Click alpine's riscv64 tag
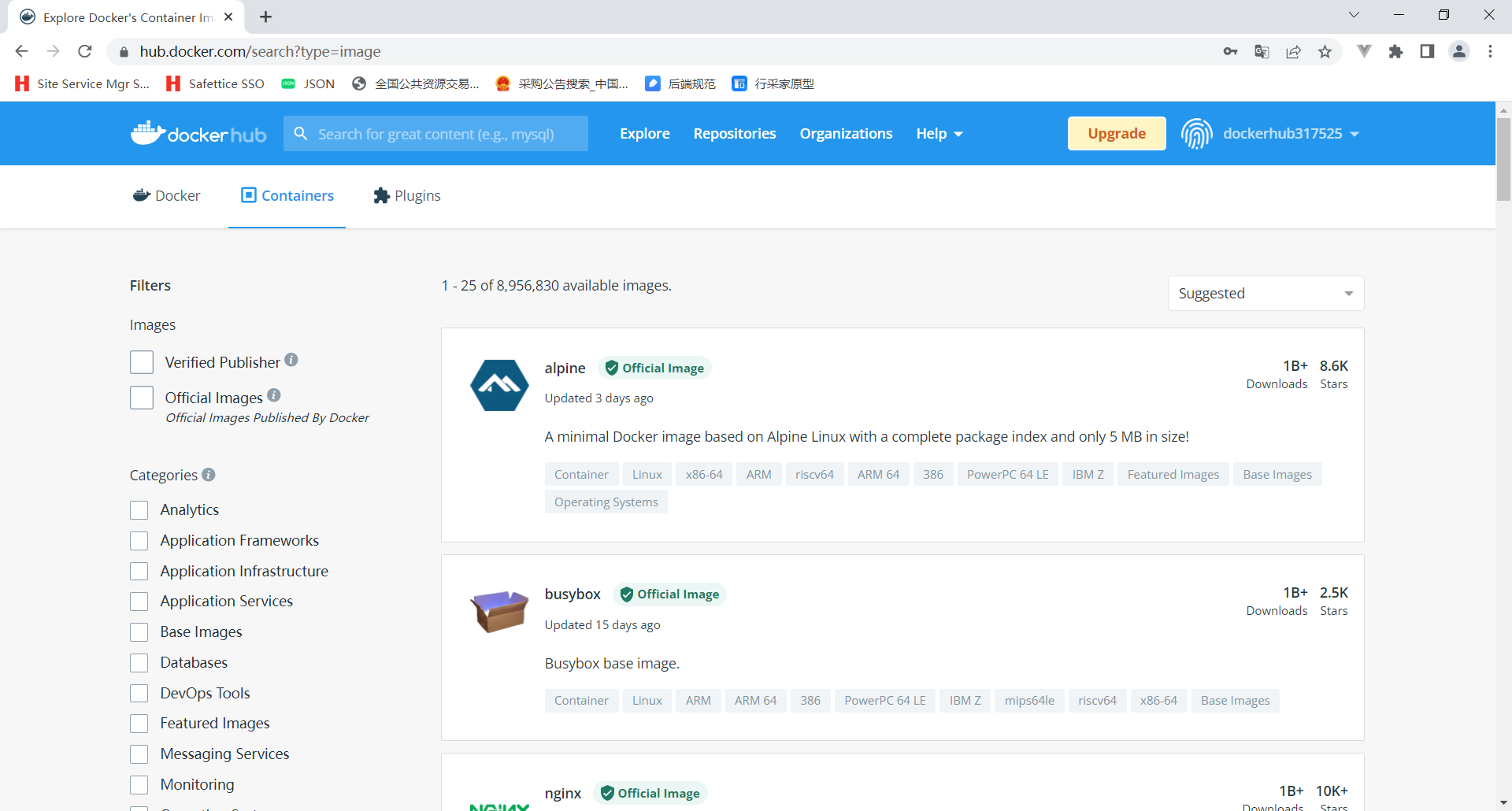This screenshot has width=1512, height=811. [814, 474]
